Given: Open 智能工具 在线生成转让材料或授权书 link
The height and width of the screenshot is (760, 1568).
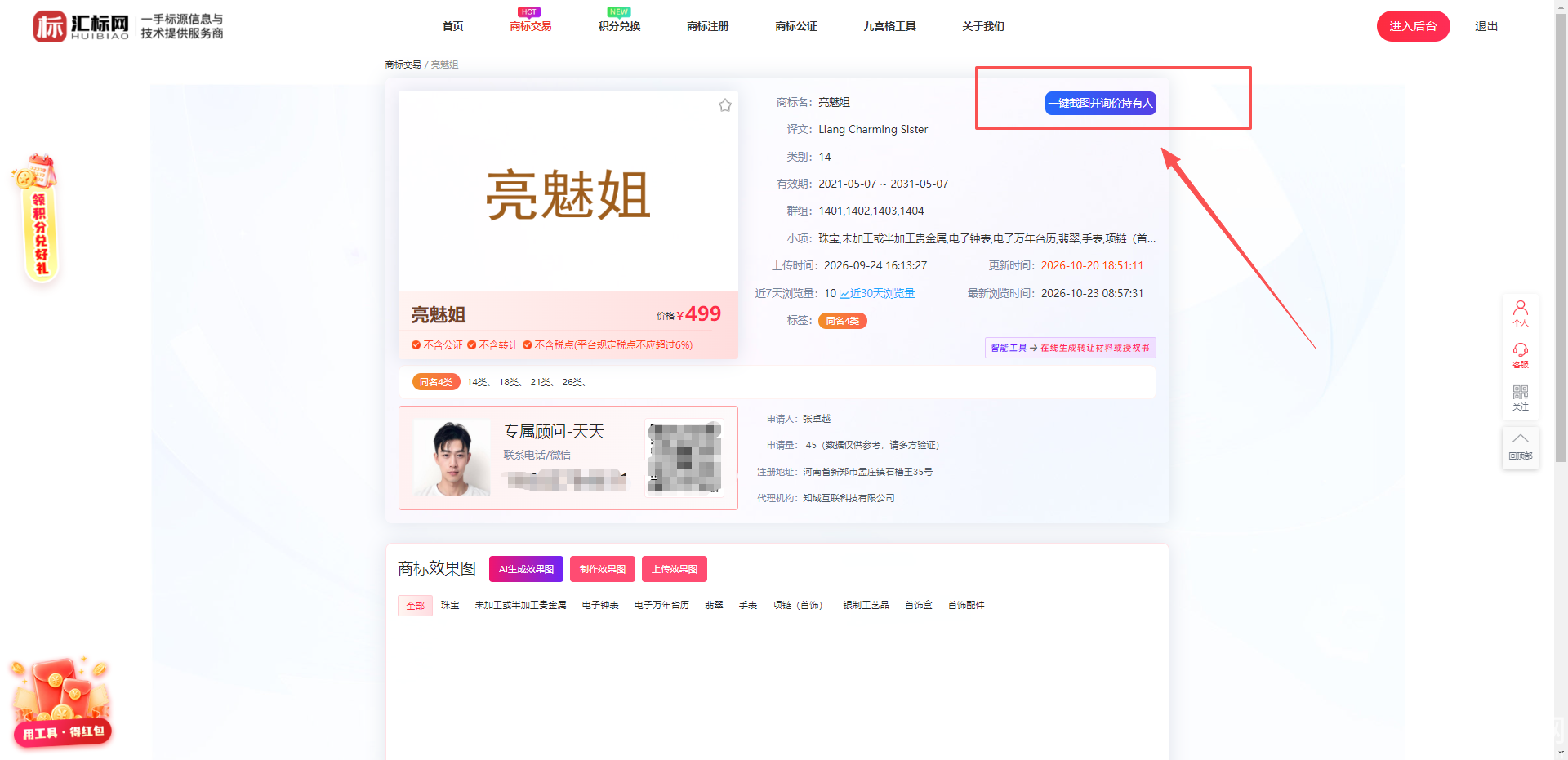Looking at the screenshot, I should click(x=1070, y=348).
